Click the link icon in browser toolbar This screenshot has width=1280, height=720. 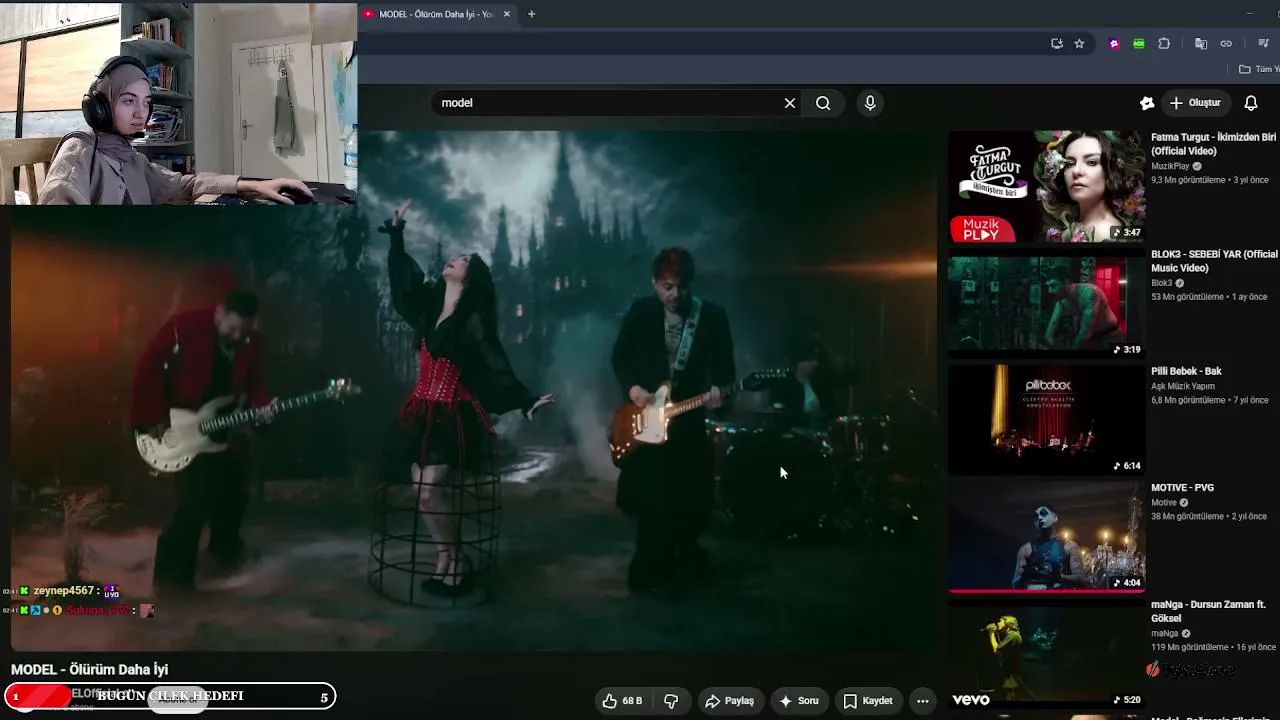(x=1226, y=44)
